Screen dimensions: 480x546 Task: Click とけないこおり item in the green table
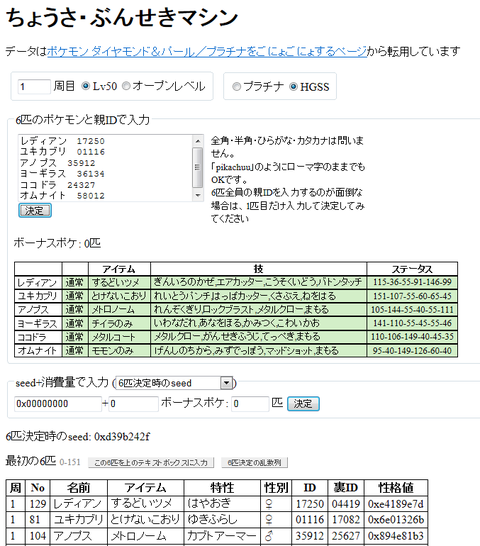click(x=119, y=296)
